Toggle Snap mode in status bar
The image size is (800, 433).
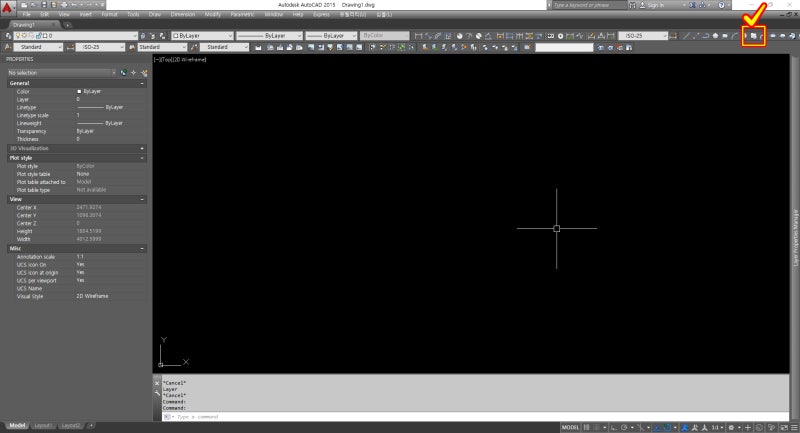click(x=596, y=427)
